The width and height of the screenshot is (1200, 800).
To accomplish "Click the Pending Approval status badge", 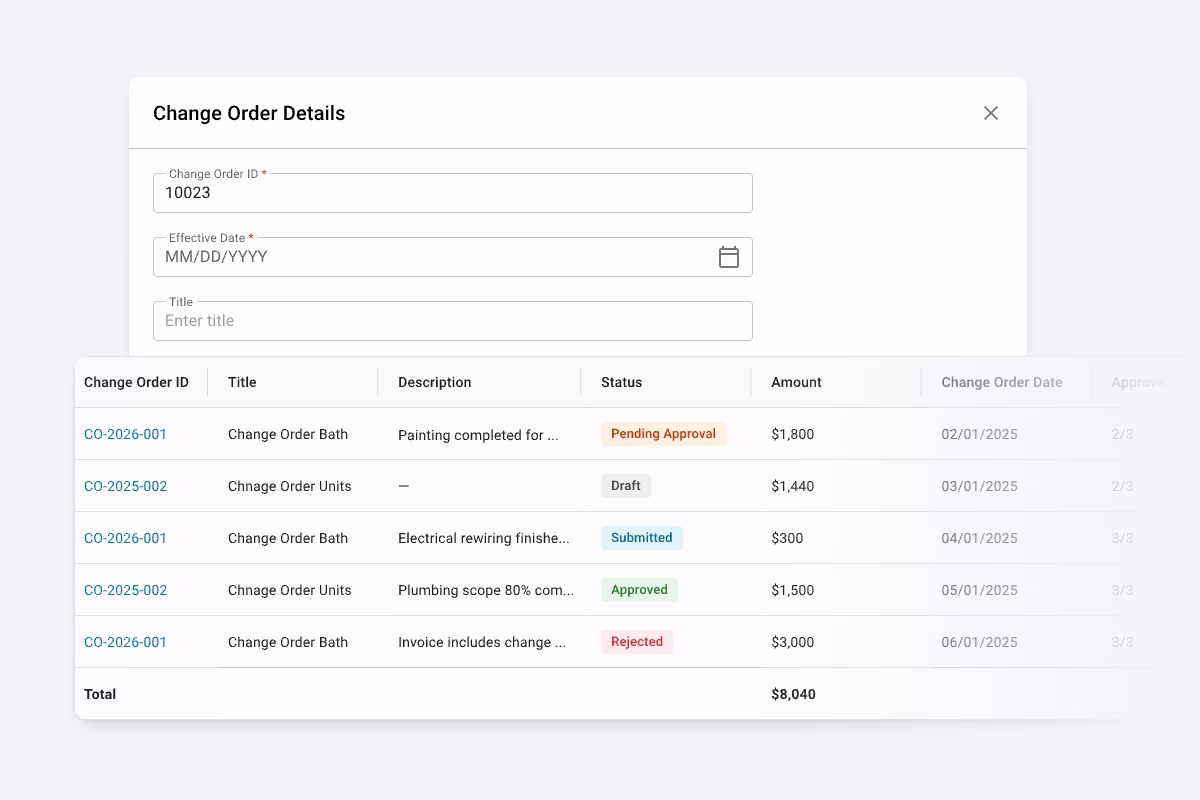I will (x=663, y=434).
